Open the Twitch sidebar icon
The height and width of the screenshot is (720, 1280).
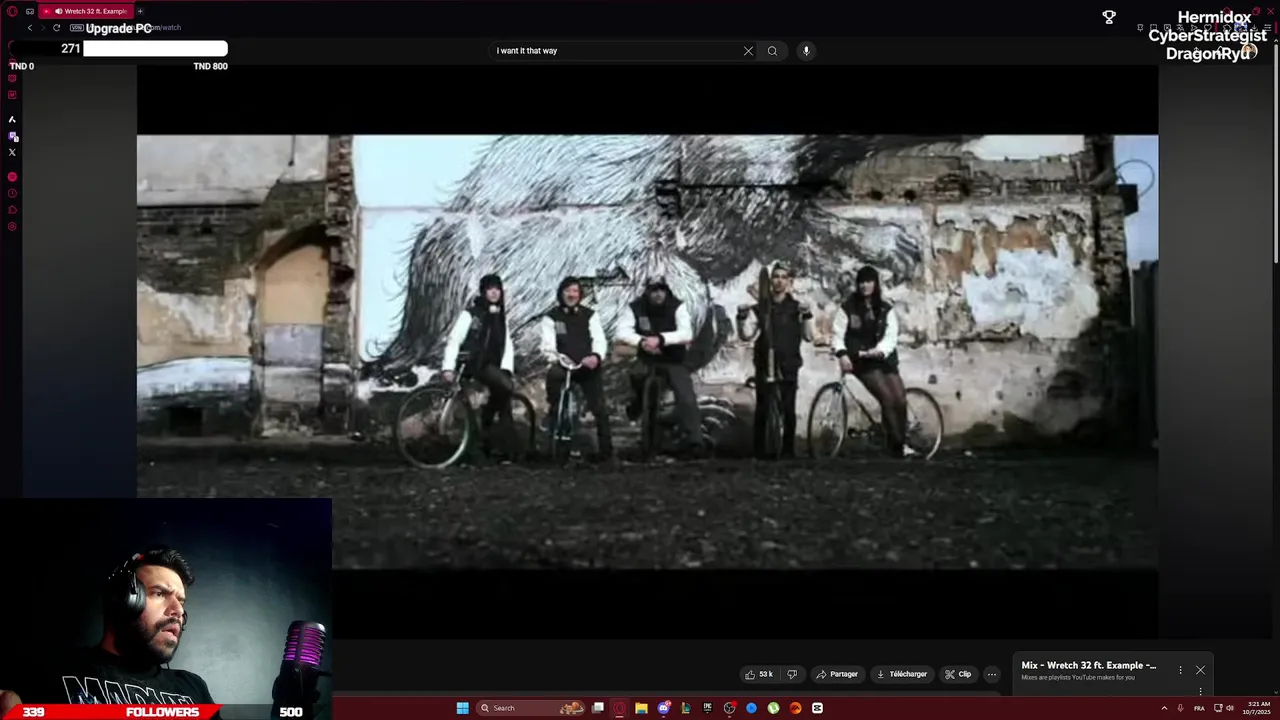point(12,136)
